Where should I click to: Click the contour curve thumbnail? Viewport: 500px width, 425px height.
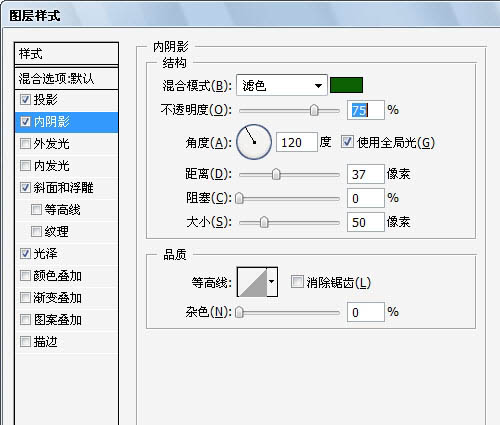pyautogui.click(x=252, y=282)
